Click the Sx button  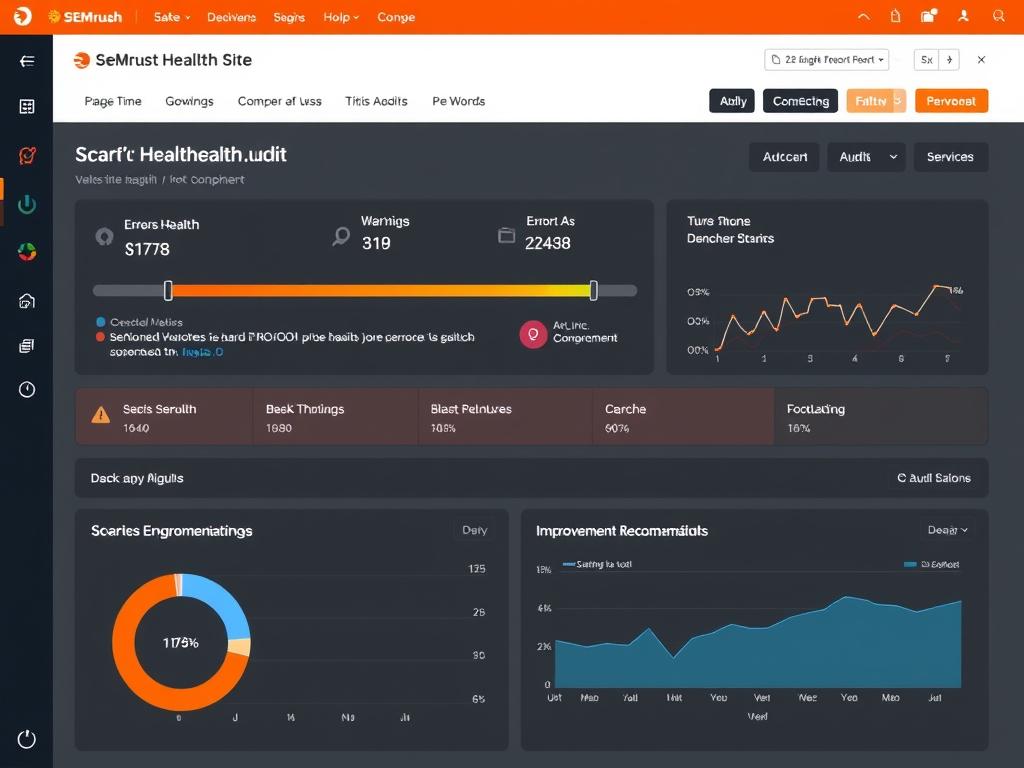coord(926,59)
